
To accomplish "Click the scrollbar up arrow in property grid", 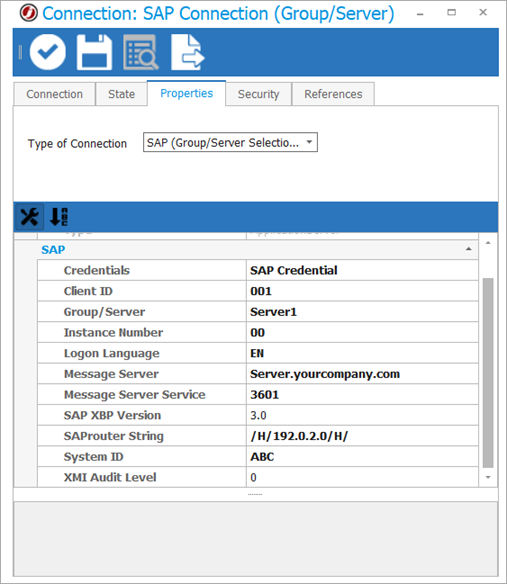I will [488, 243].
